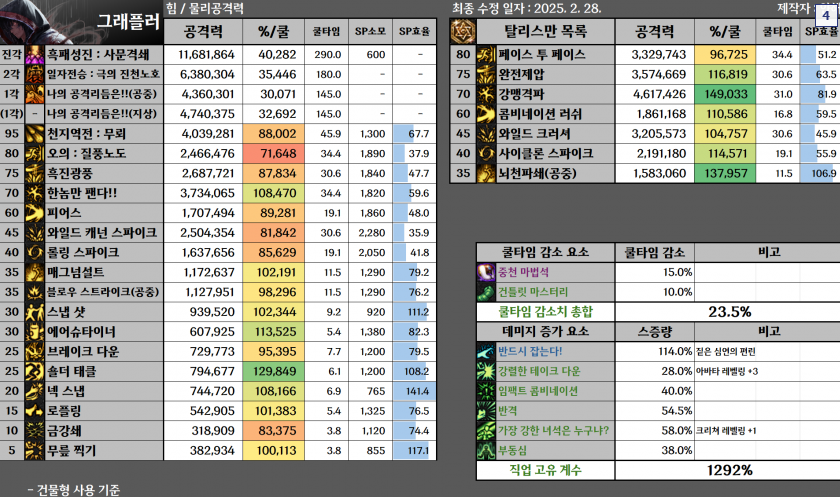Click the 사이클론 스파이크 talisman icon
840x497 pixels.
coord(487,153)
